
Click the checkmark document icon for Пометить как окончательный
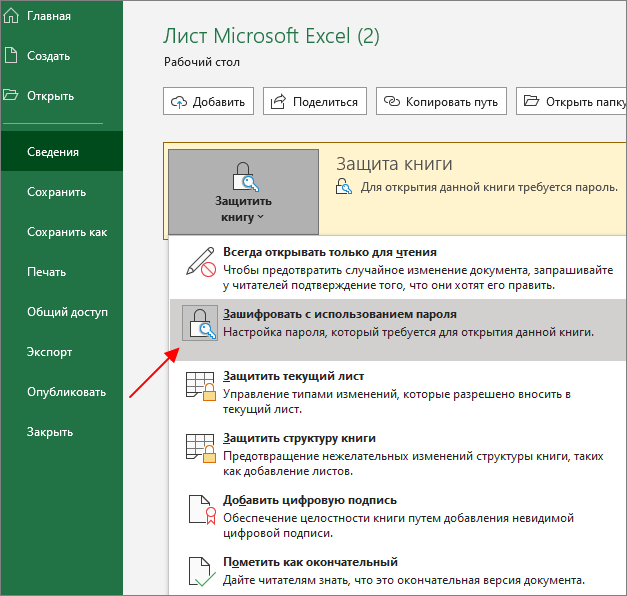coord(202,572)
